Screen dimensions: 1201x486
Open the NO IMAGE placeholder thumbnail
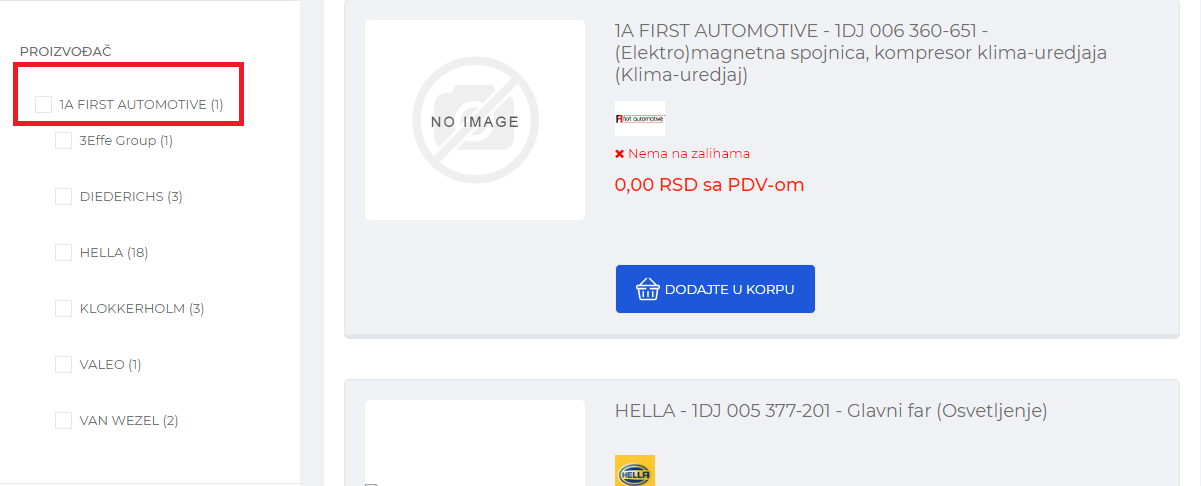[x=475, y=120]
